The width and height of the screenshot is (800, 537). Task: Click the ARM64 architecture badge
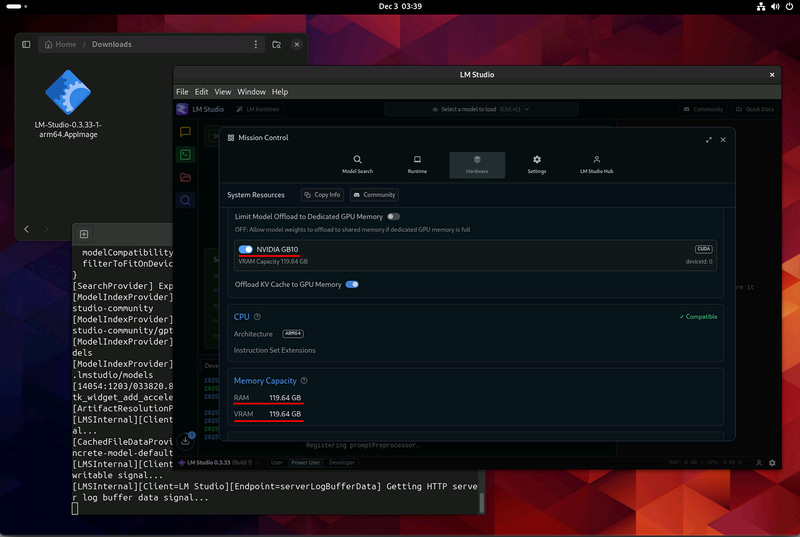coord(293,334)
